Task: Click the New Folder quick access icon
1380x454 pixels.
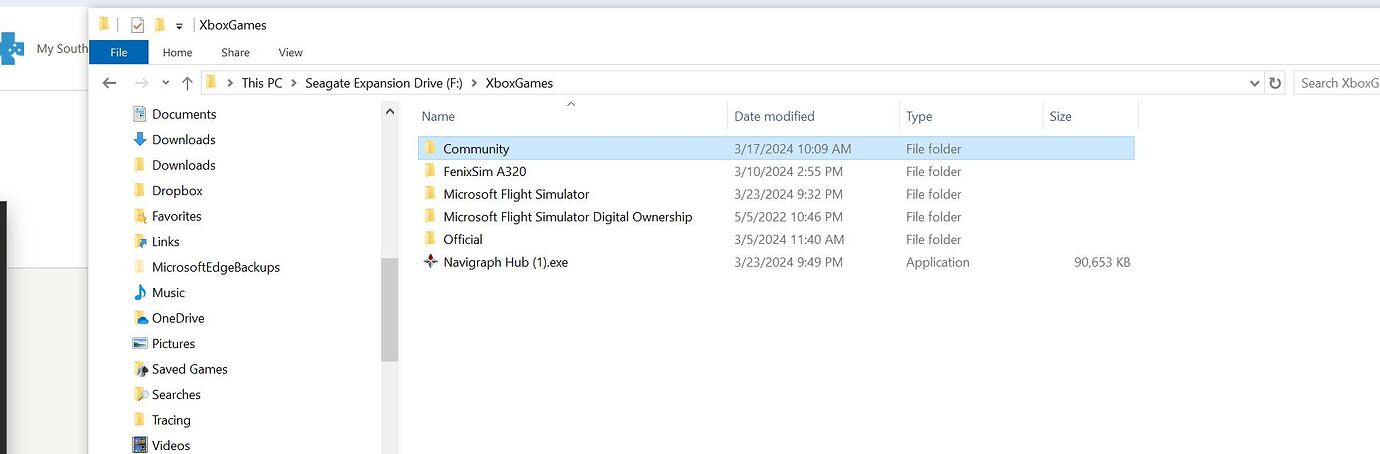Action: 159,25
